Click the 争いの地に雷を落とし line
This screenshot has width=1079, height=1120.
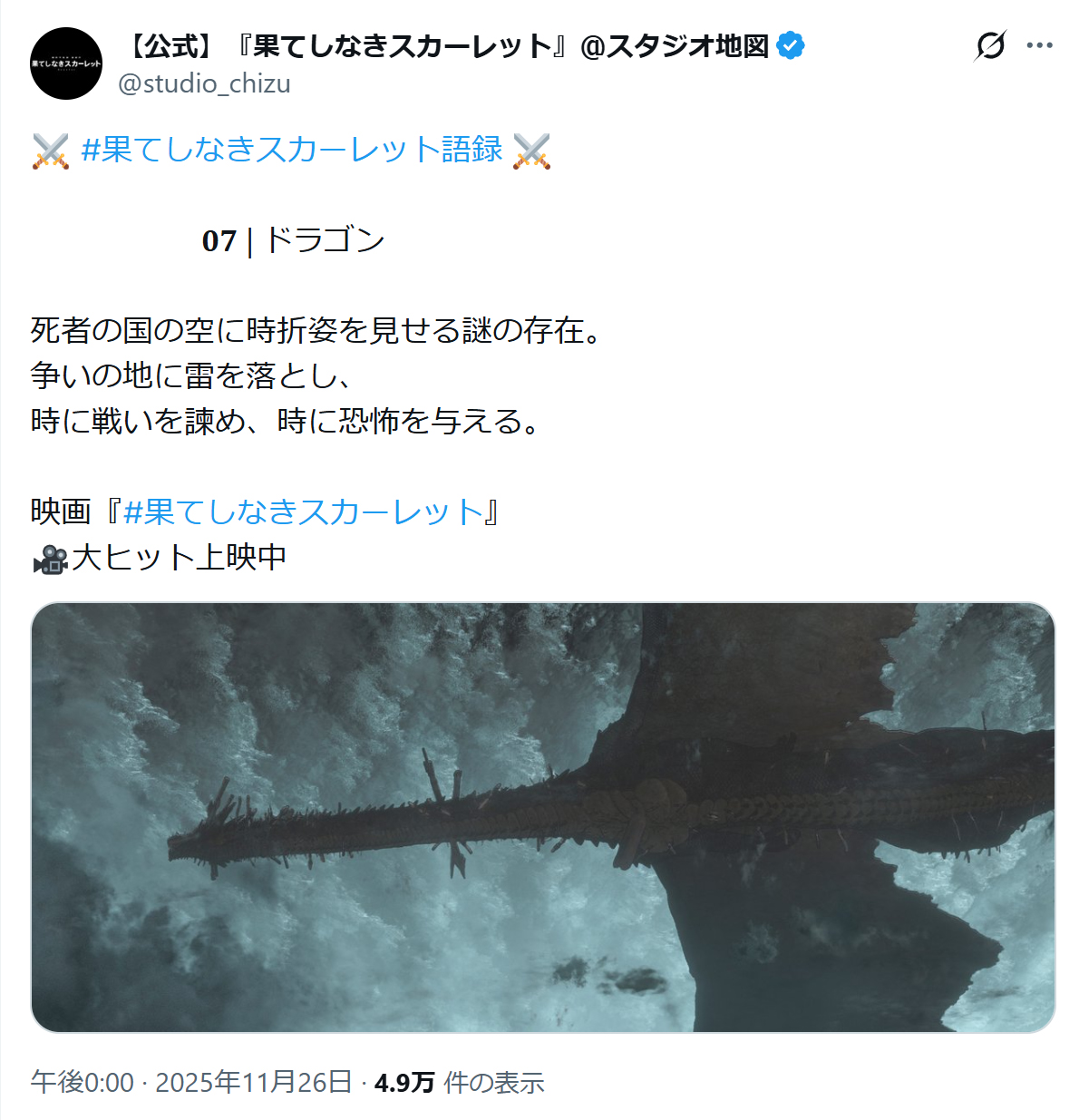click(191, 376)
